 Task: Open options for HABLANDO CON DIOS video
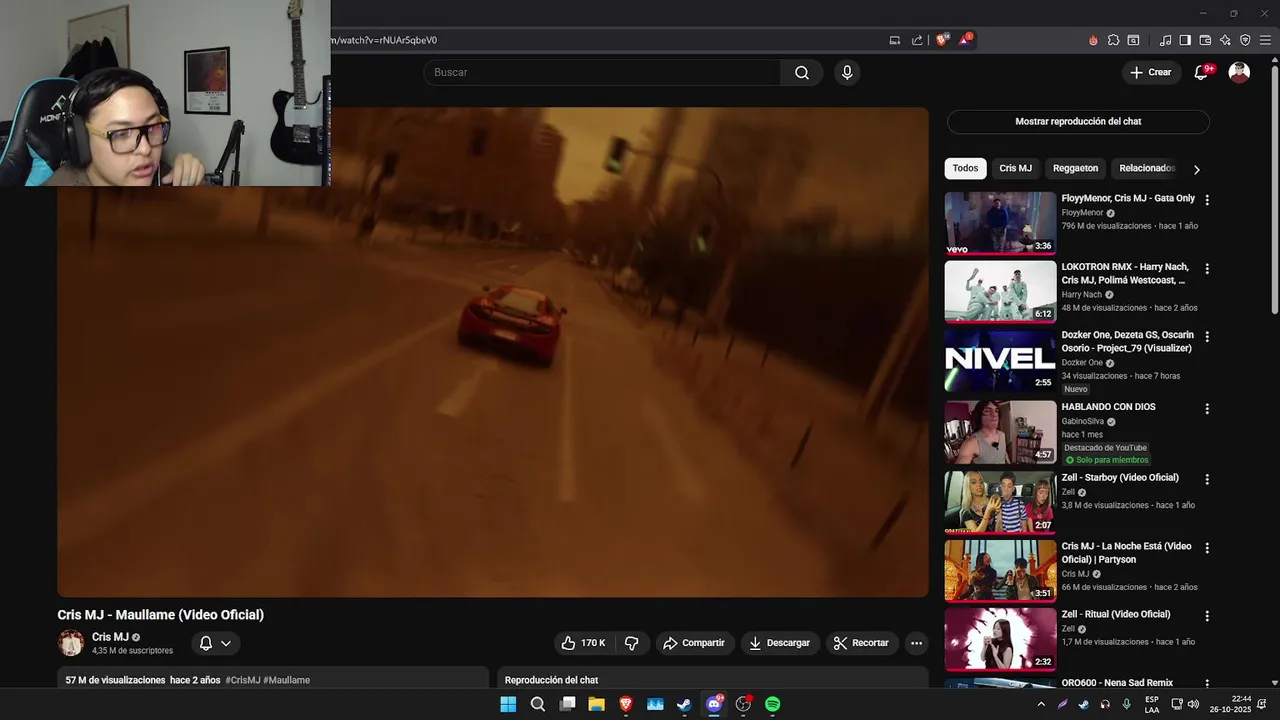(1207, 409)
